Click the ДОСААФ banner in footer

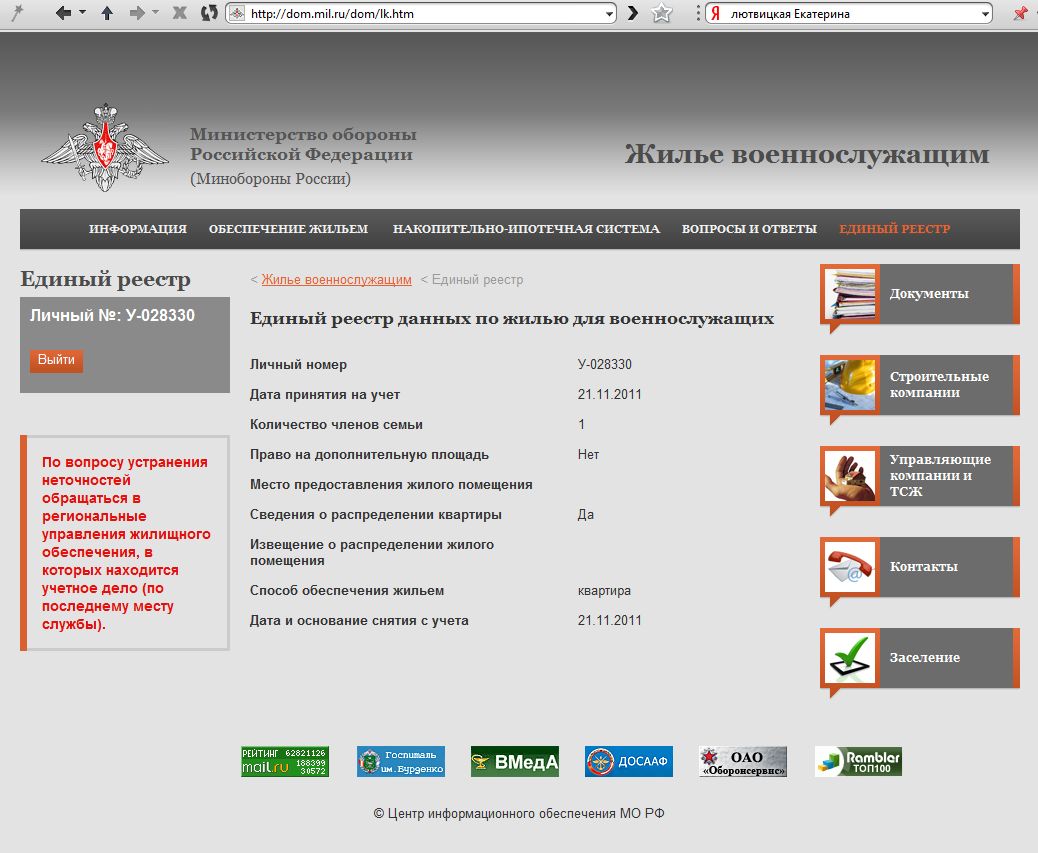point(629,762)
